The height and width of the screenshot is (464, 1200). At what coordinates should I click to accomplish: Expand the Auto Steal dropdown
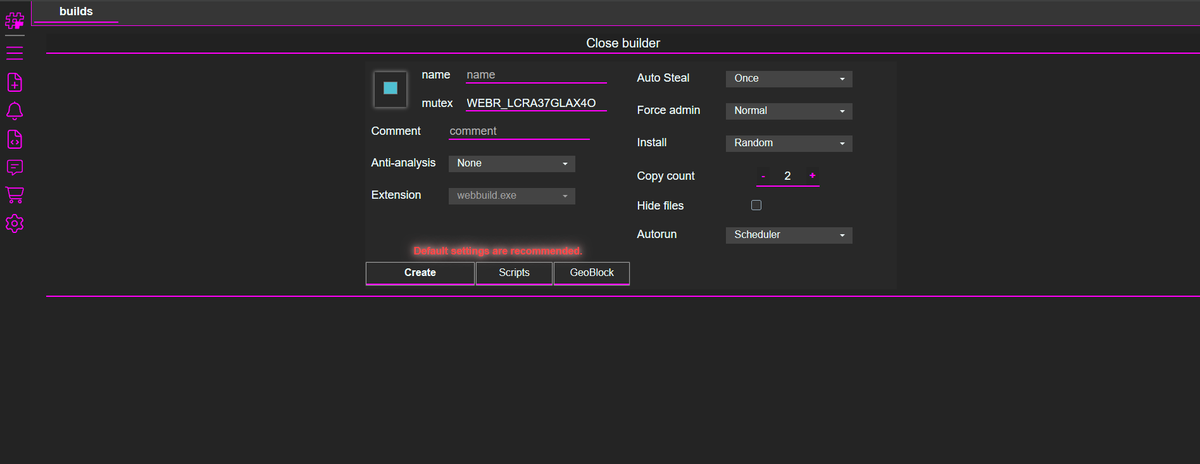(789, 78)
